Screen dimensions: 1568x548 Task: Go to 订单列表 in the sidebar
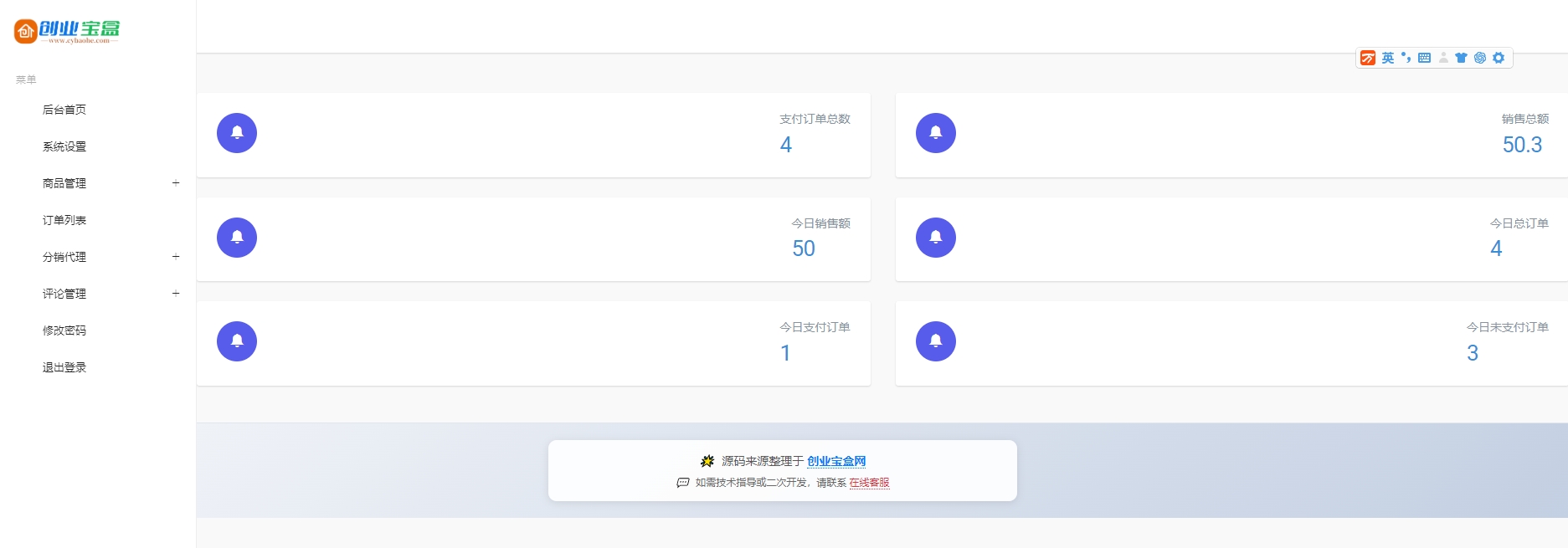tap(64, 220)
